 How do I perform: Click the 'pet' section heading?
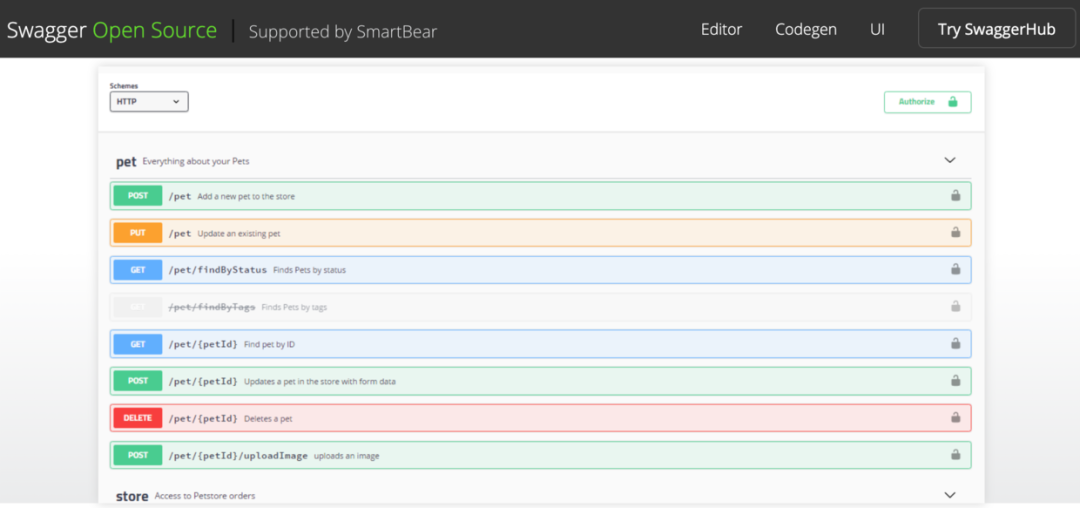point(126,162)
